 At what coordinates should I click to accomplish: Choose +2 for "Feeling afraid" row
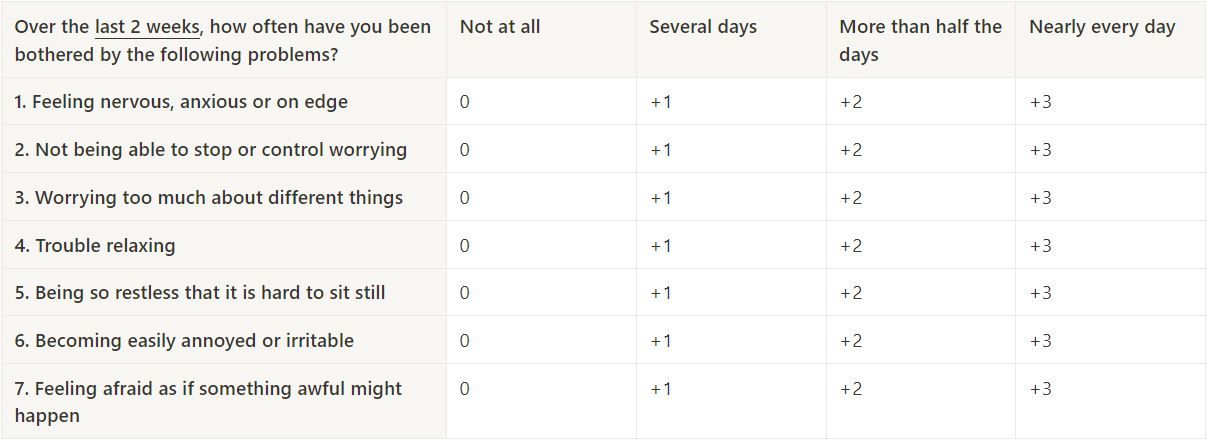(x=850, y=389)
